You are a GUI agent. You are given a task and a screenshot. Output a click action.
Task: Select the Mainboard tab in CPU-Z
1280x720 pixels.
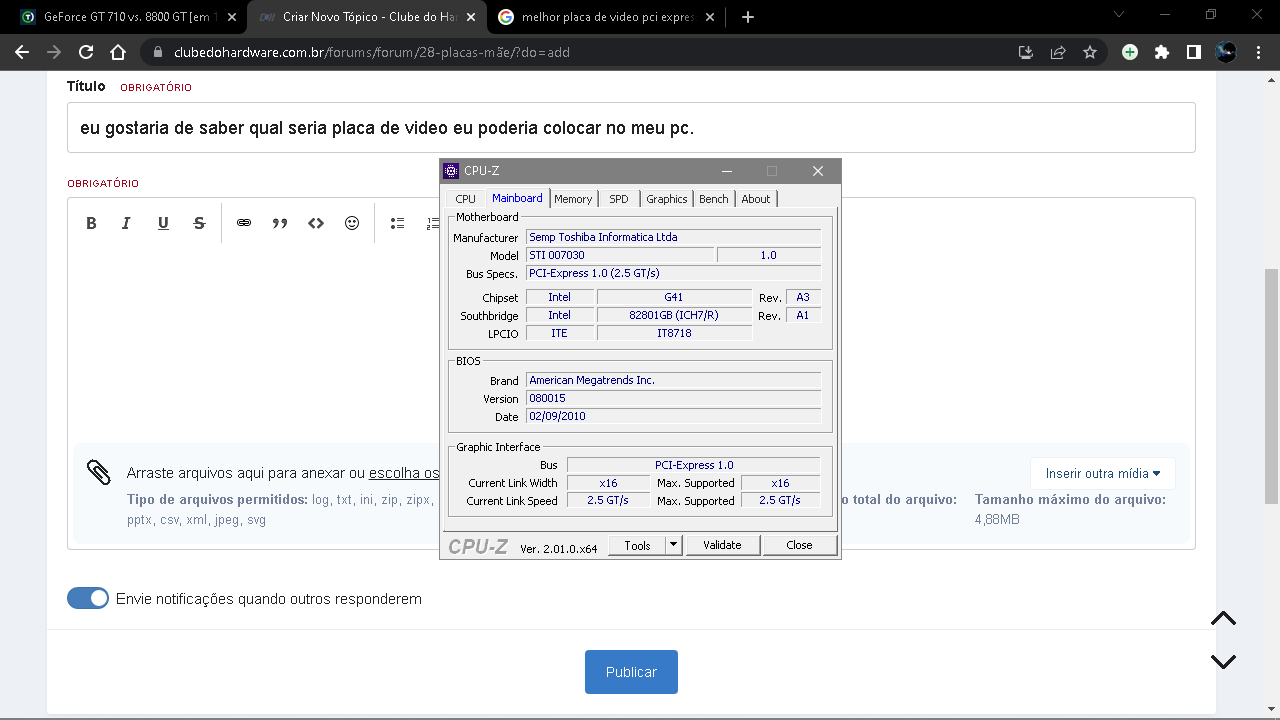pos(517,198)
